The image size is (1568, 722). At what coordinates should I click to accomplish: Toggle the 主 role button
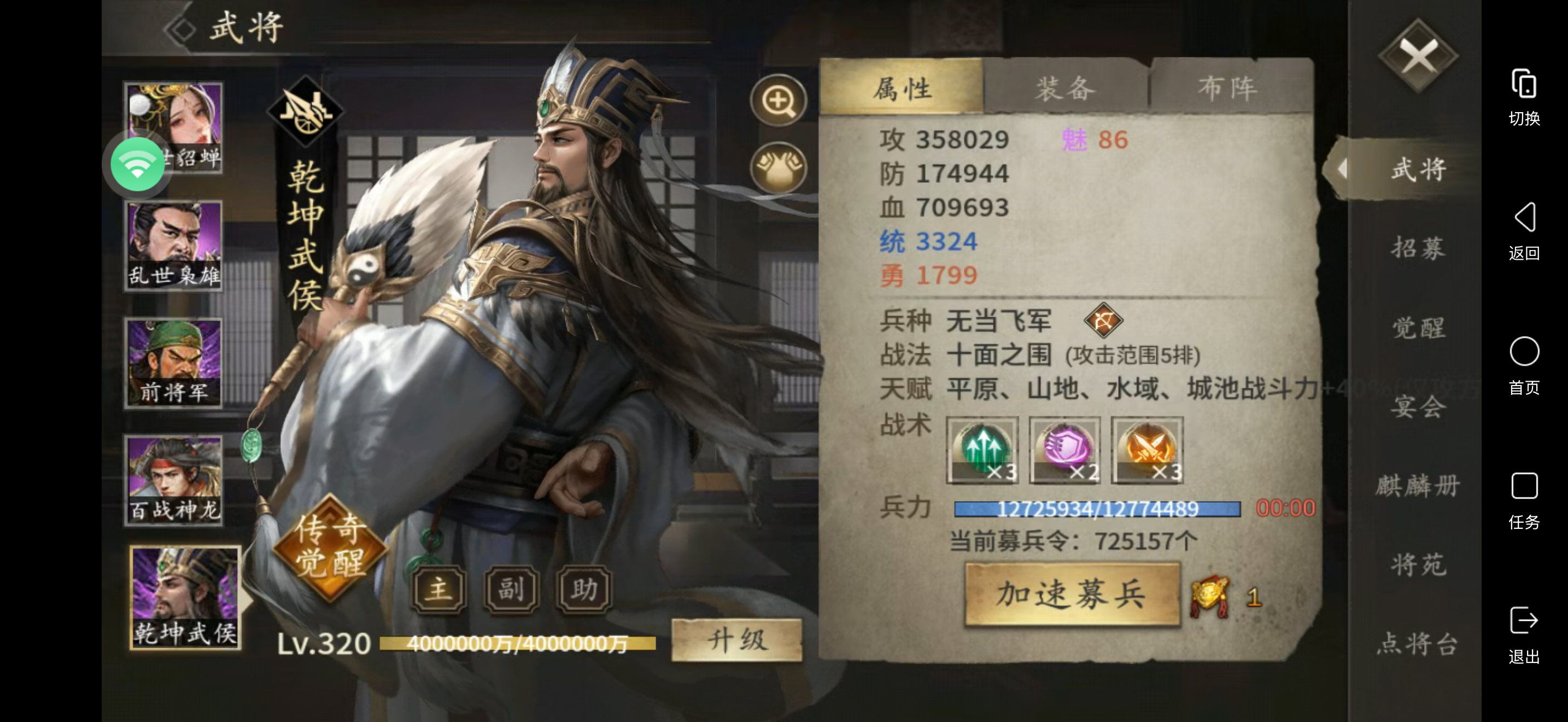pyautogui.click(x=439, y=589)
